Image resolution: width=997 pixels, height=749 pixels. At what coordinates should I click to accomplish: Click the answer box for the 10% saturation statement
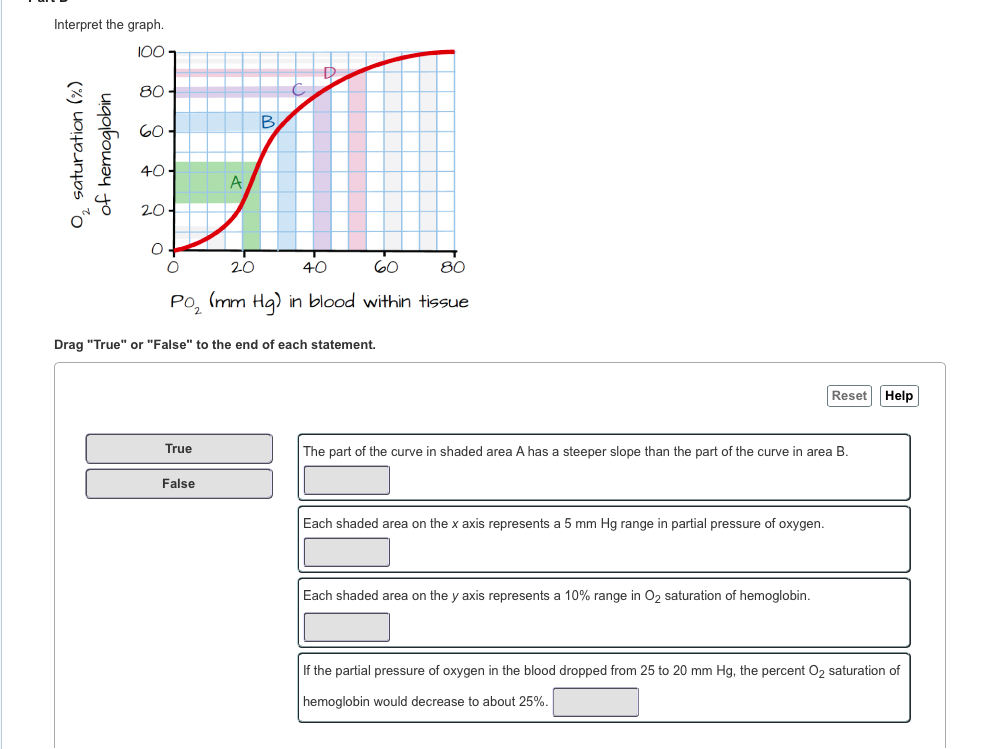click(x=346, y=626)
